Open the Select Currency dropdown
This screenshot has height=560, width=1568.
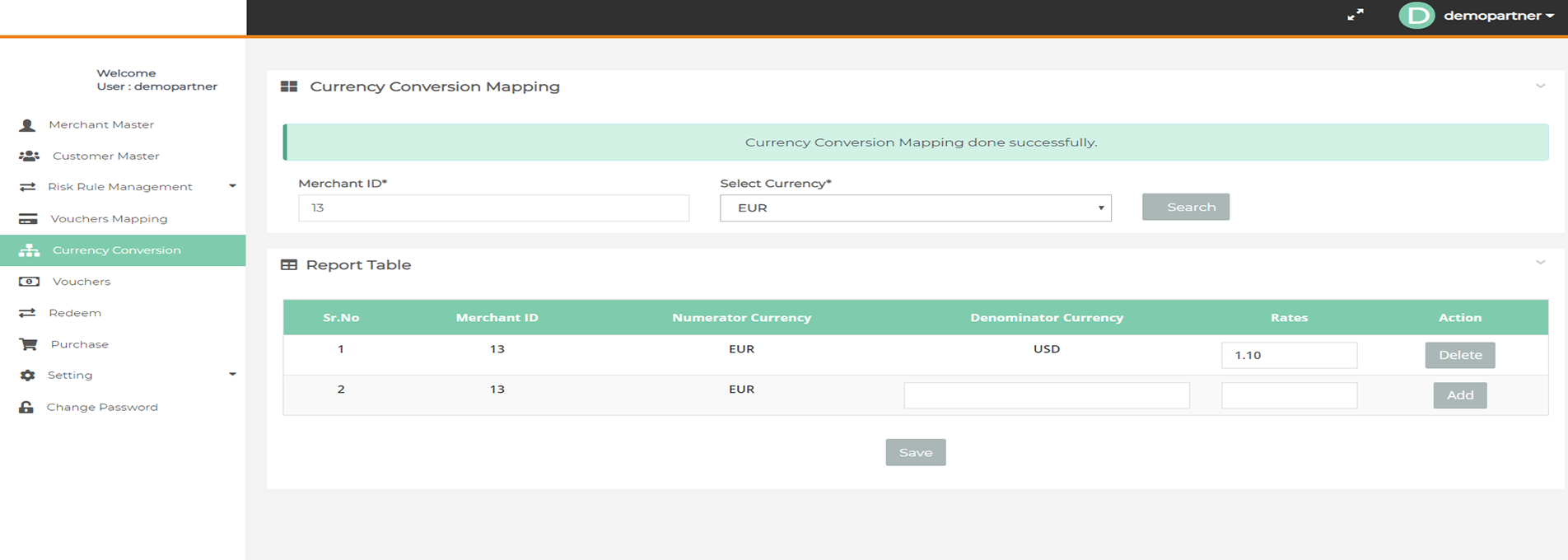915,208
